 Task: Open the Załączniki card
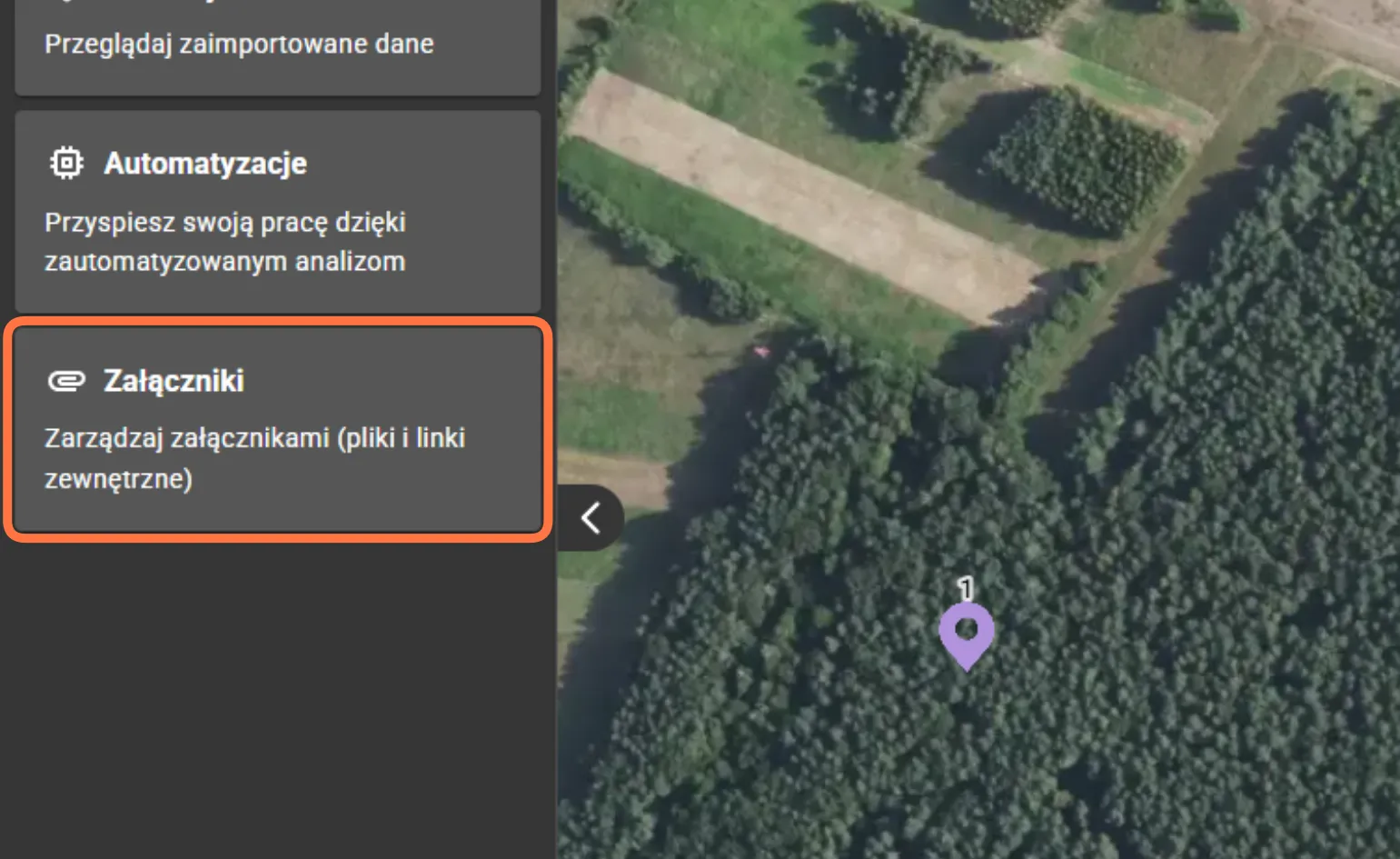(278, 429)
